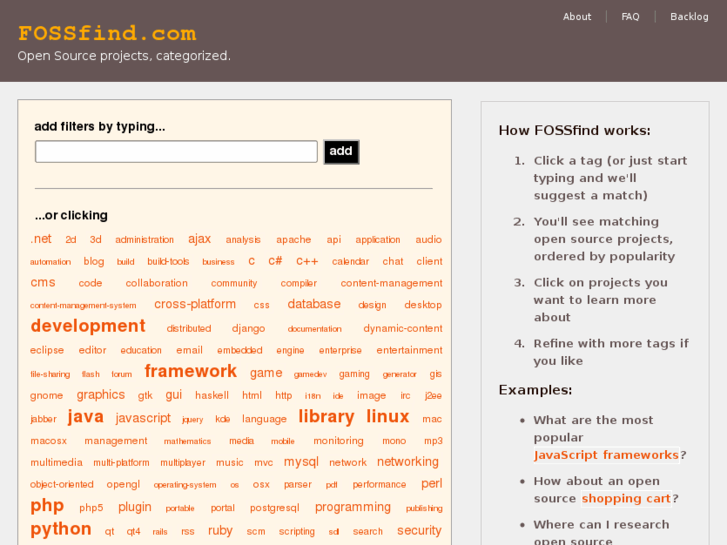Select the perl tag
727x545 pixels.
pyautogui.click(x=431, y=484)
